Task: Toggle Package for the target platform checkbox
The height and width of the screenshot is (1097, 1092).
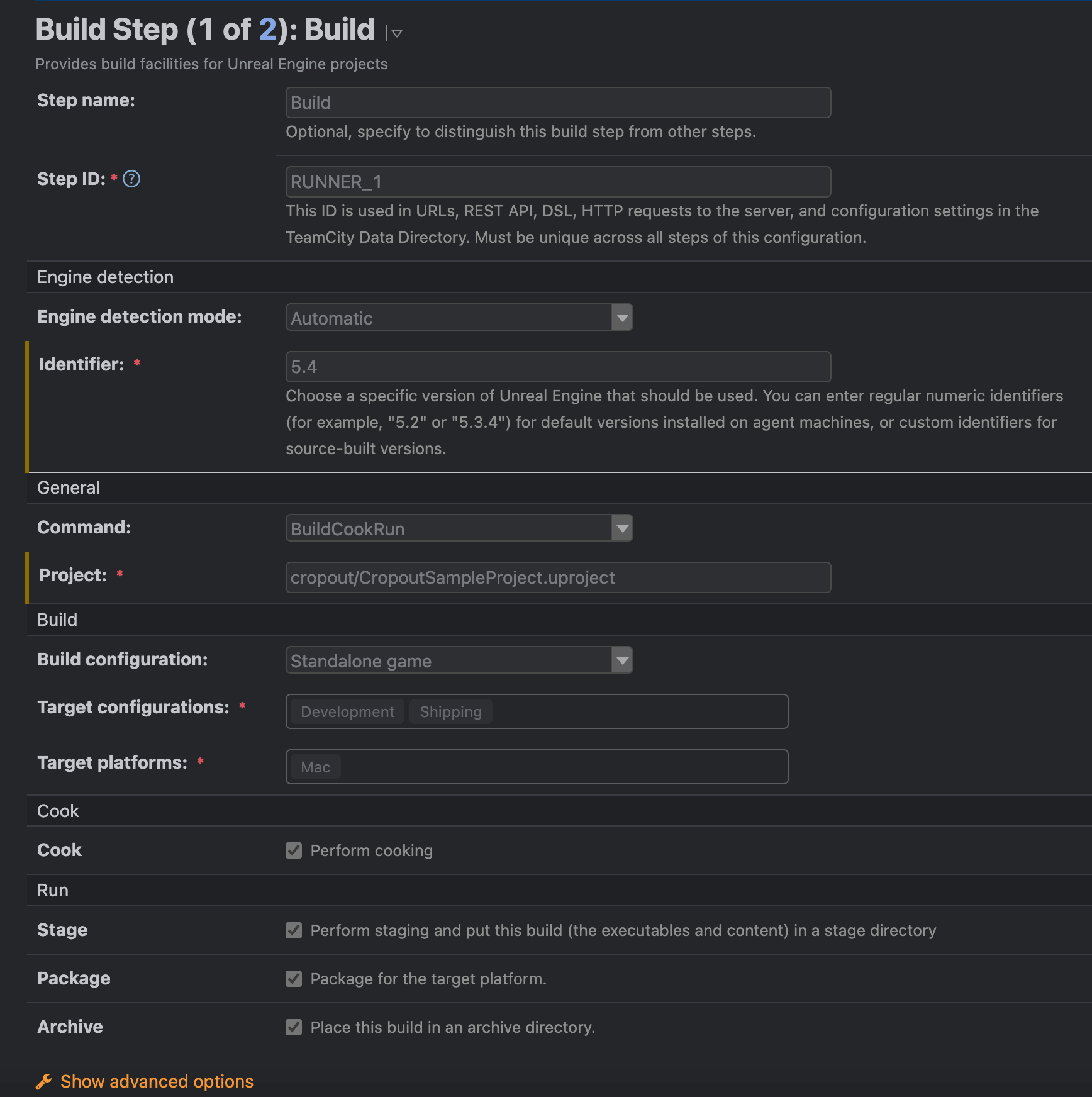Action: pyautogui.click(x=294, y=979)
